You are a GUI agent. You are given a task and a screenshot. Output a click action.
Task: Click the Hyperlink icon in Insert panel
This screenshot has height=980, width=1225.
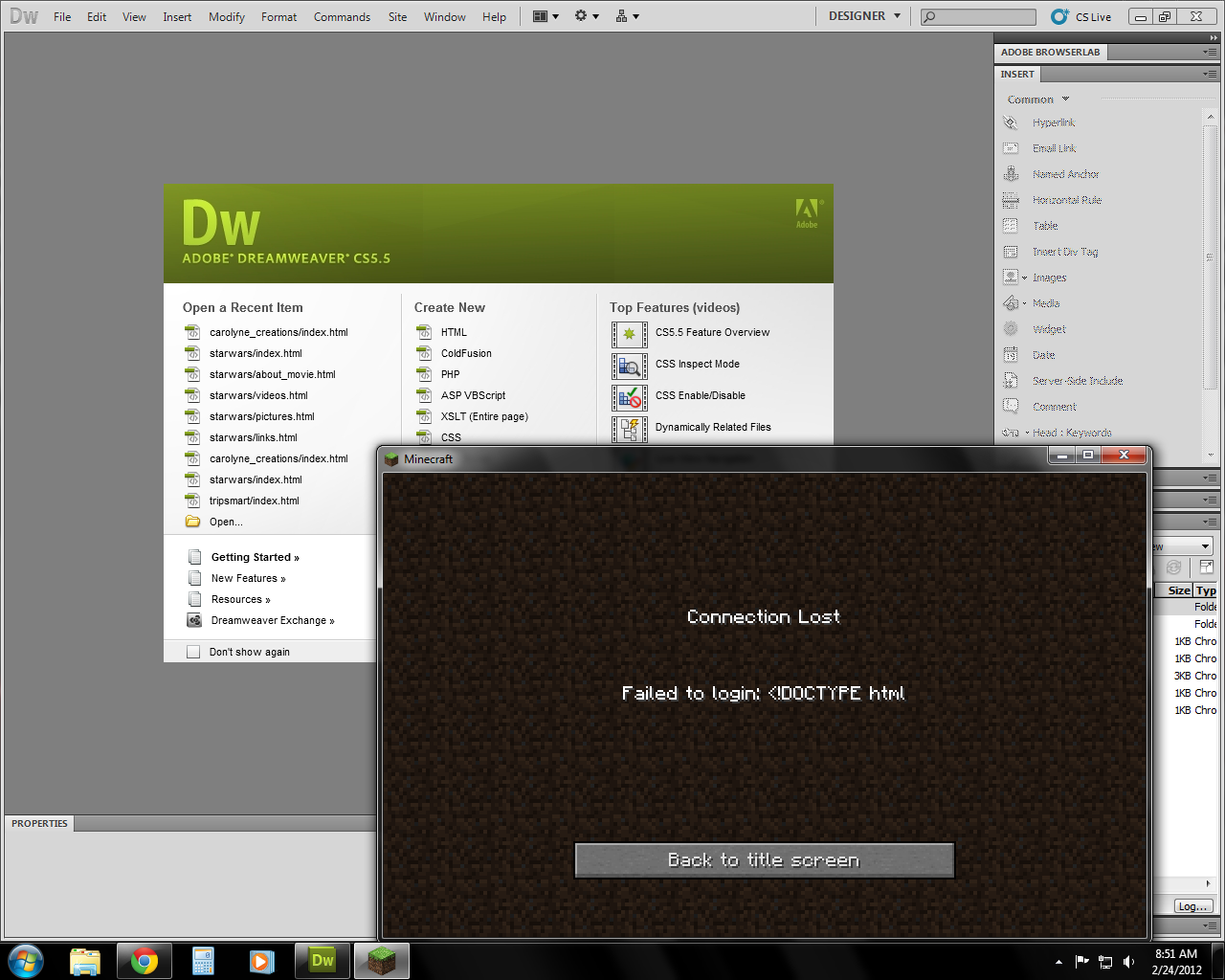(1011, 122)
